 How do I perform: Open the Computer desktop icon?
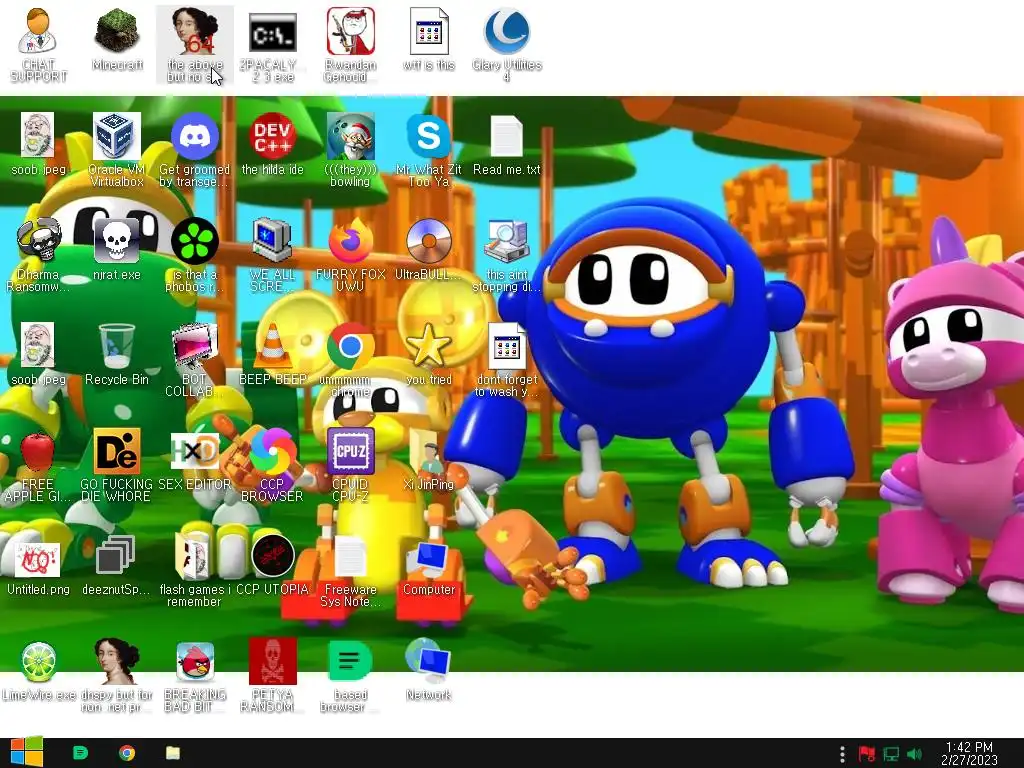click(429, 557)
